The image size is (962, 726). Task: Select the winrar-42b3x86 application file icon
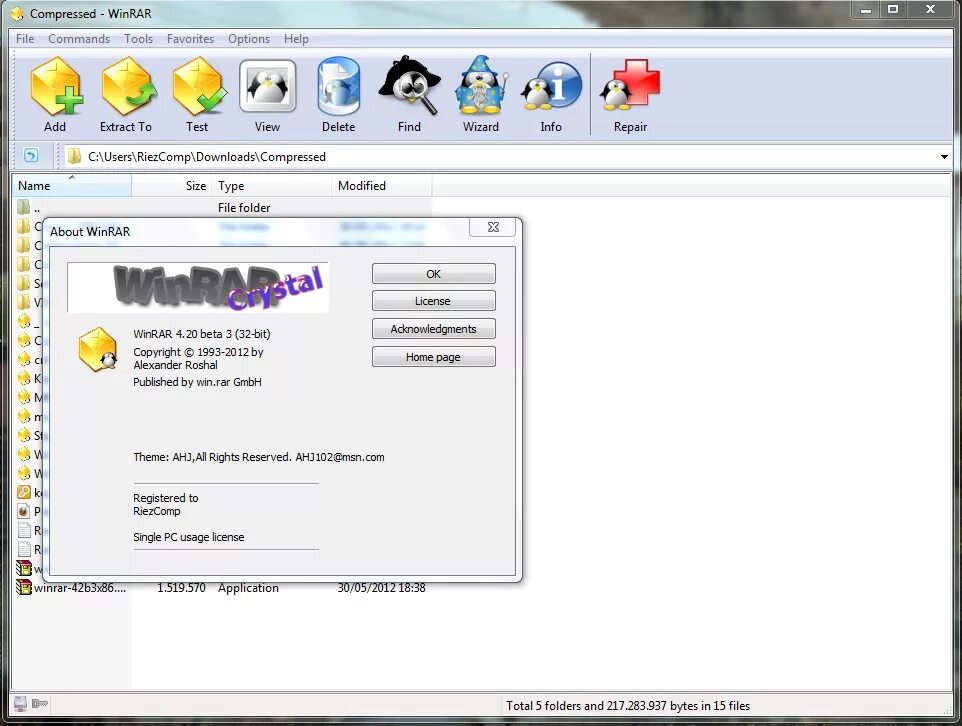point(23,587)
